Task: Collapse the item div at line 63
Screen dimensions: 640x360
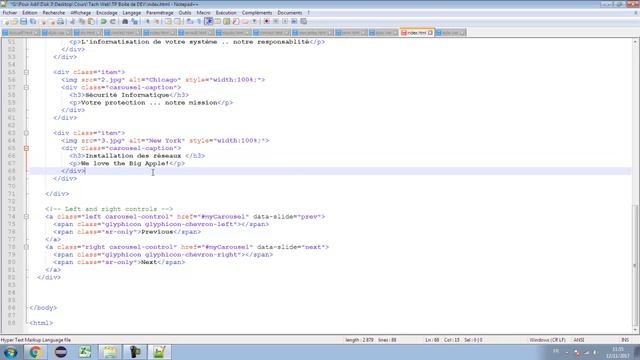Action: 26,133
